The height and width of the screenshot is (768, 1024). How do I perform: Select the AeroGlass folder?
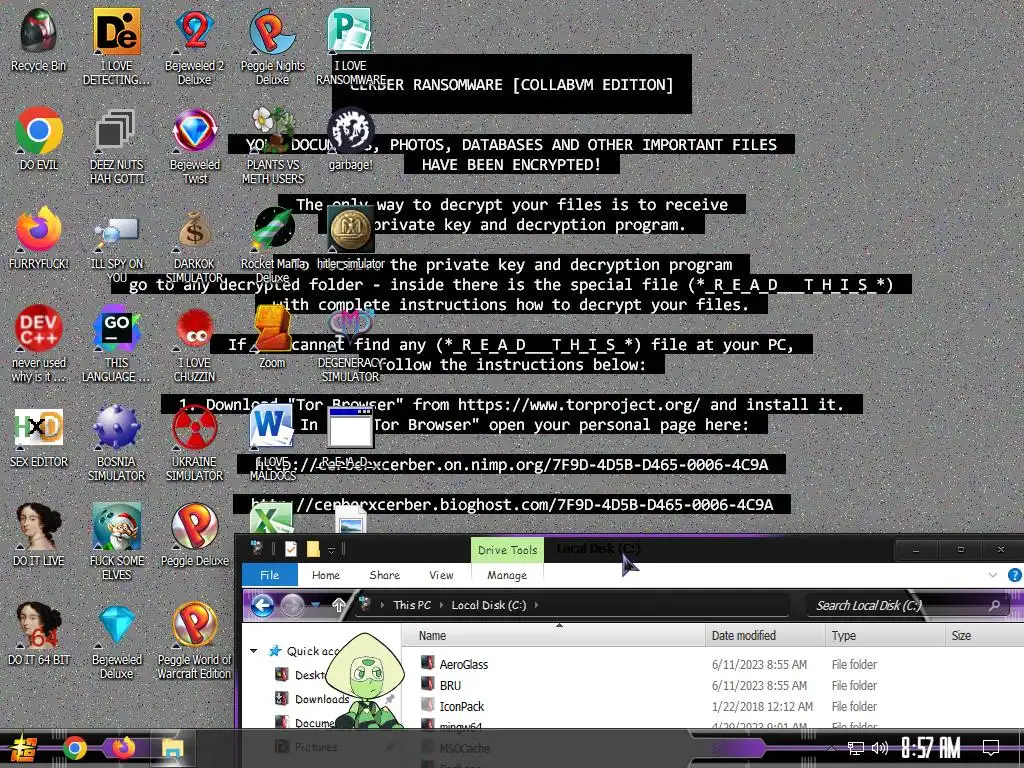point(464,664)
